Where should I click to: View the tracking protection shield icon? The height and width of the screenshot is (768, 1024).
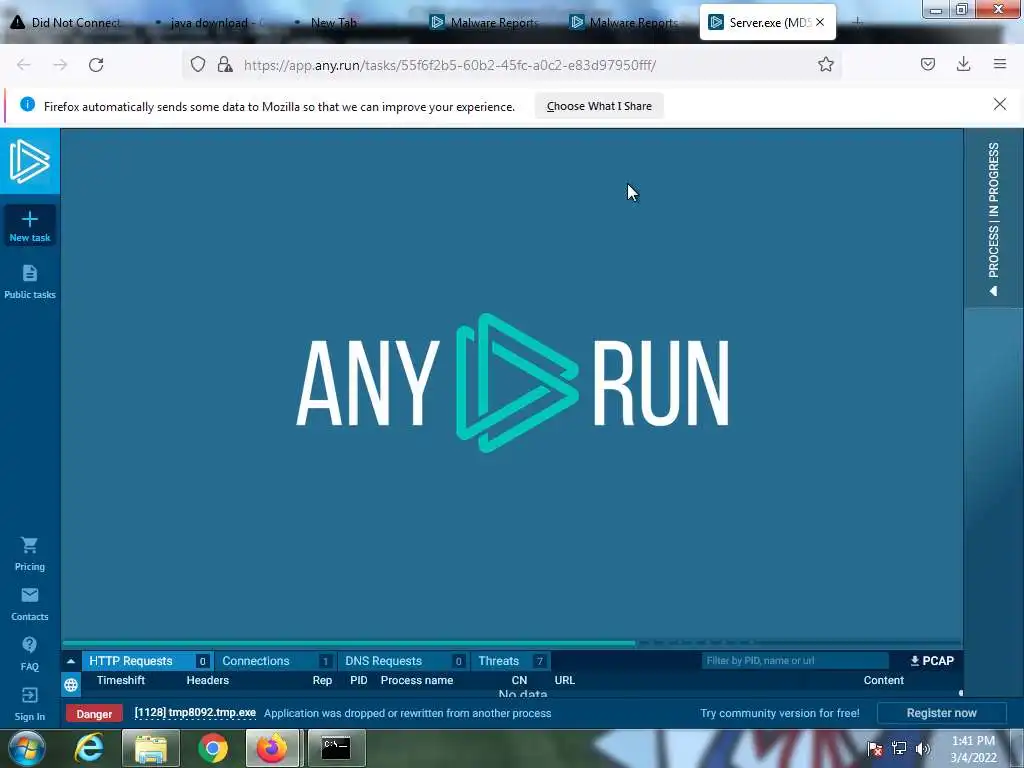[x=198, y=64]
